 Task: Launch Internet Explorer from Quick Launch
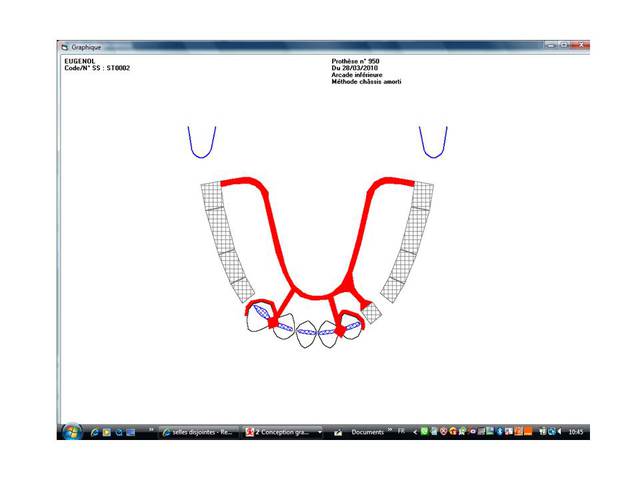click(x=96, y=432)
